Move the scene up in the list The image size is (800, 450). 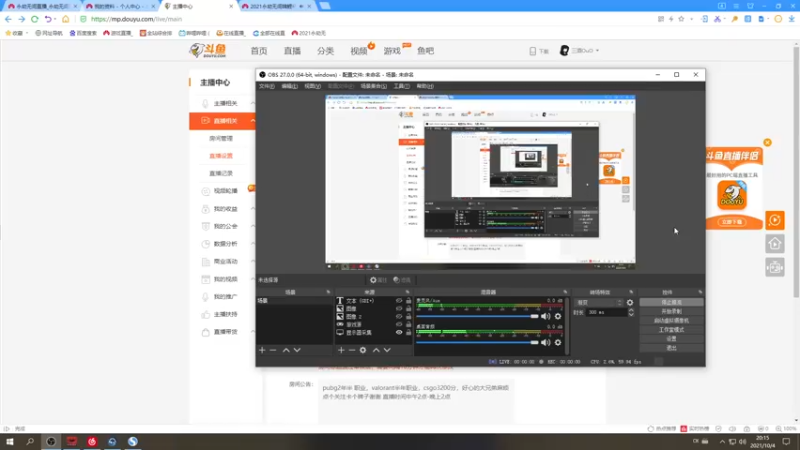point(286,350)
